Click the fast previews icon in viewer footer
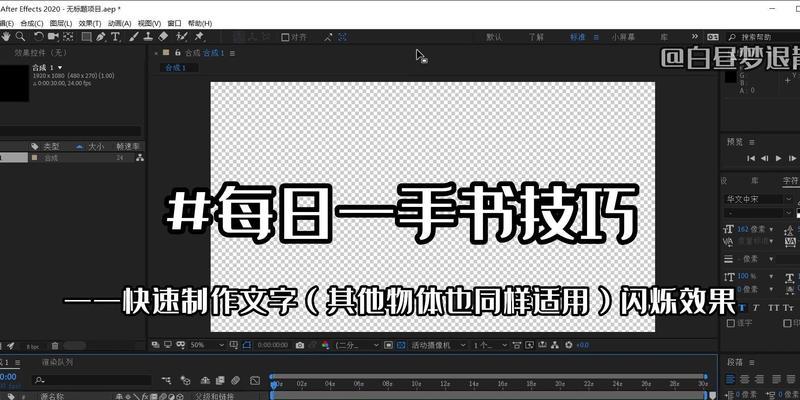The height and width of the screenshot is (400, 800). (530, 345)
